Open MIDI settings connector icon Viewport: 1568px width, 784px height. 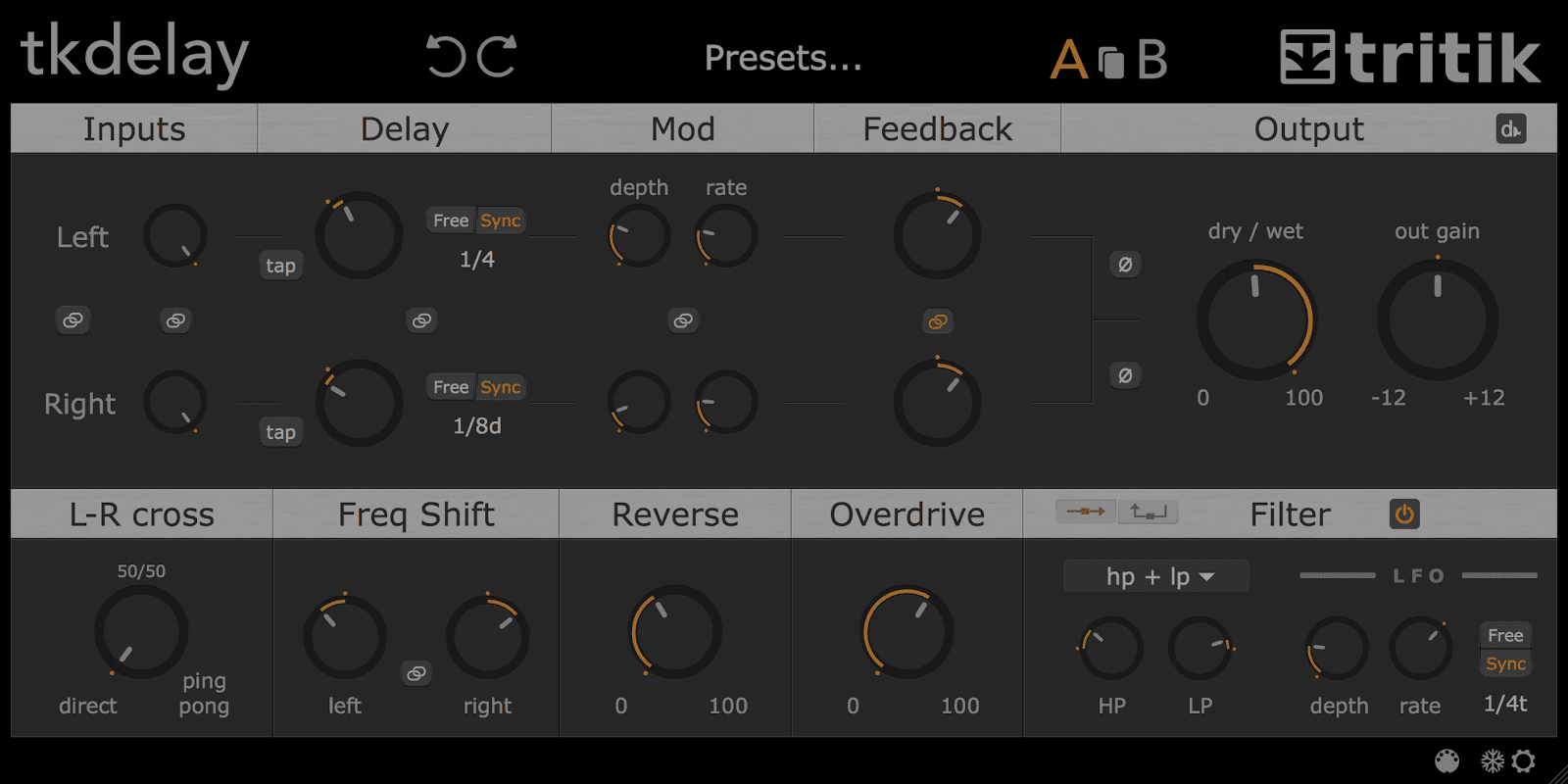[x=1446, y=761]
